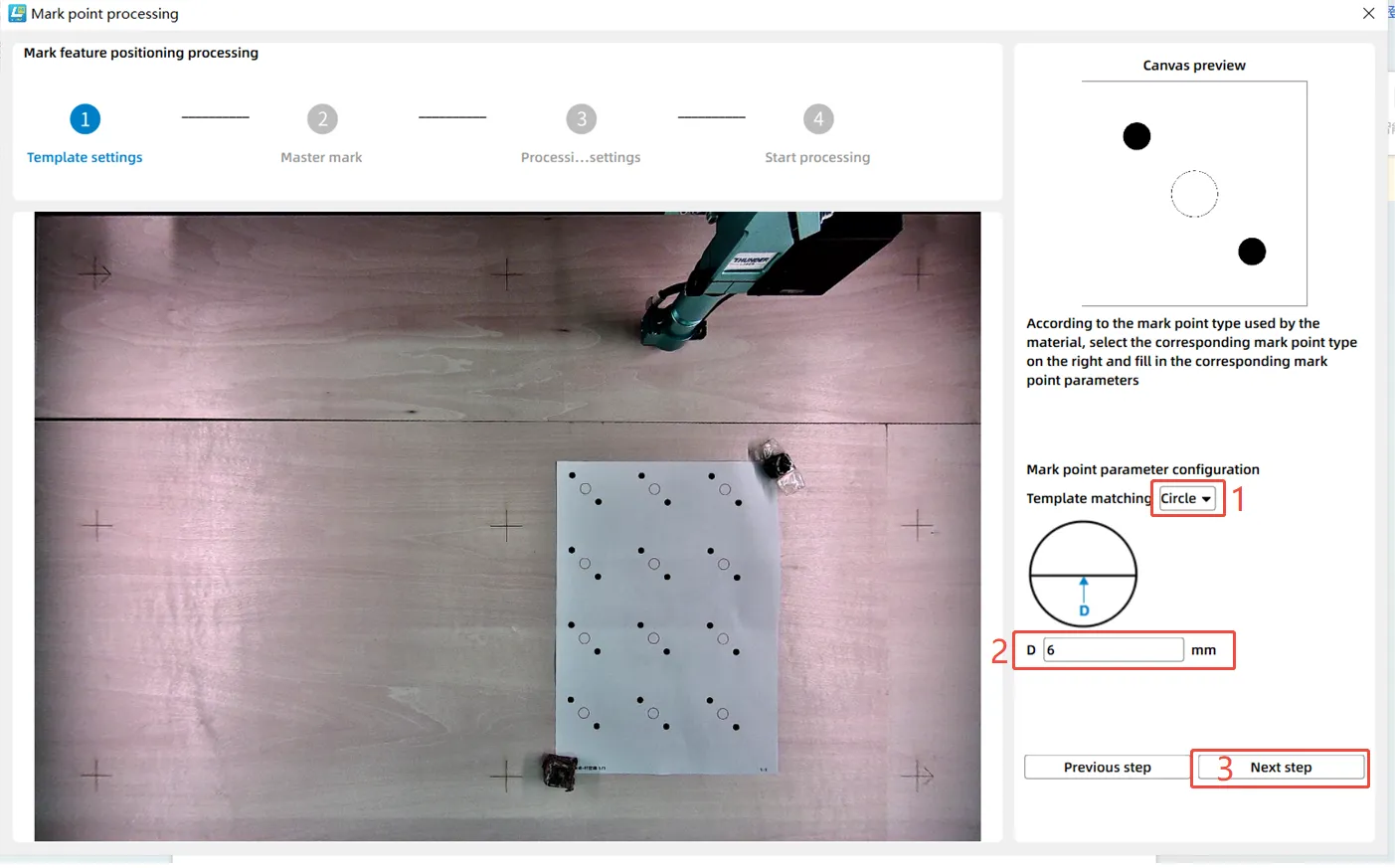Click the Mark point processing app icon
This screenshot has width=1395, height=868.
(x=17, y=13)
